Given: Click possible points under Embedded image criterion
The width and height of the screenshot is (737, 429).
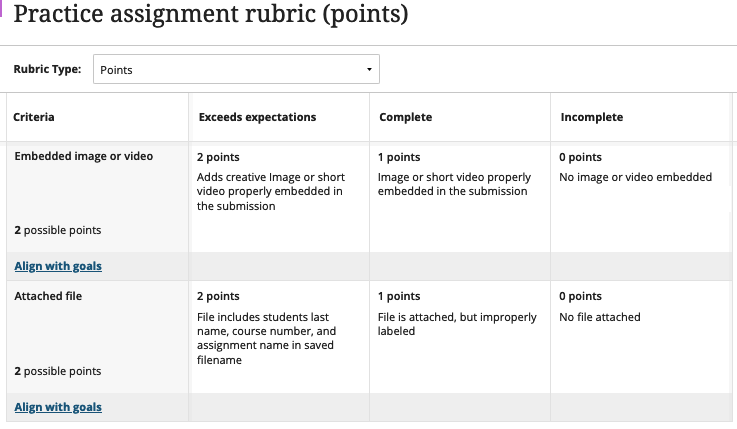Looking at the screenshot, I should pyautogui.click(x=58, y=230).
